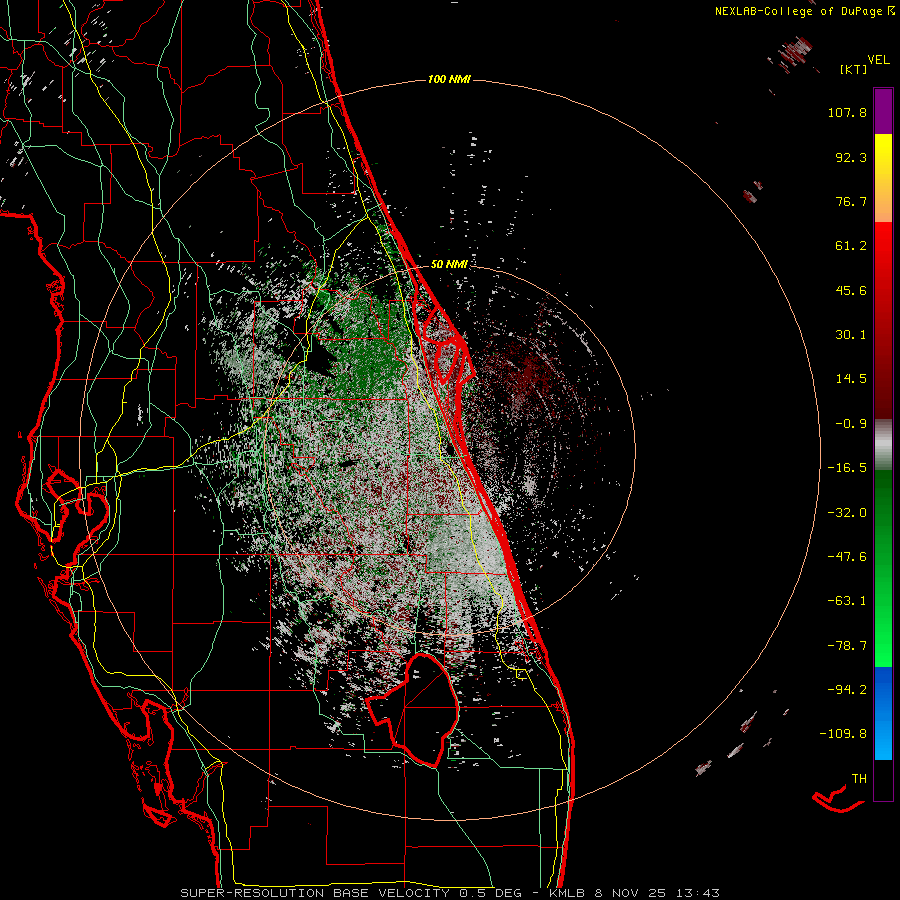Click the TH legend label

(859, 779)
